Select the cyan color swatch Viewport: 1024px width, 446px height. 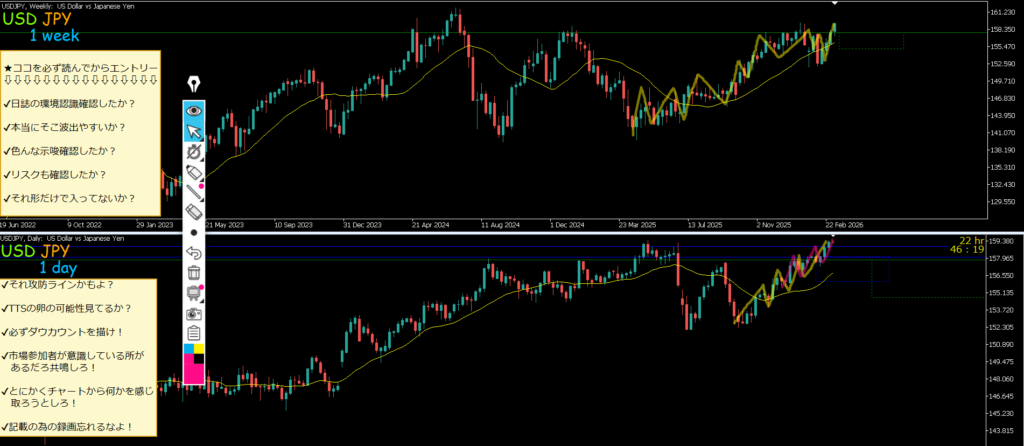click(188, 349)
